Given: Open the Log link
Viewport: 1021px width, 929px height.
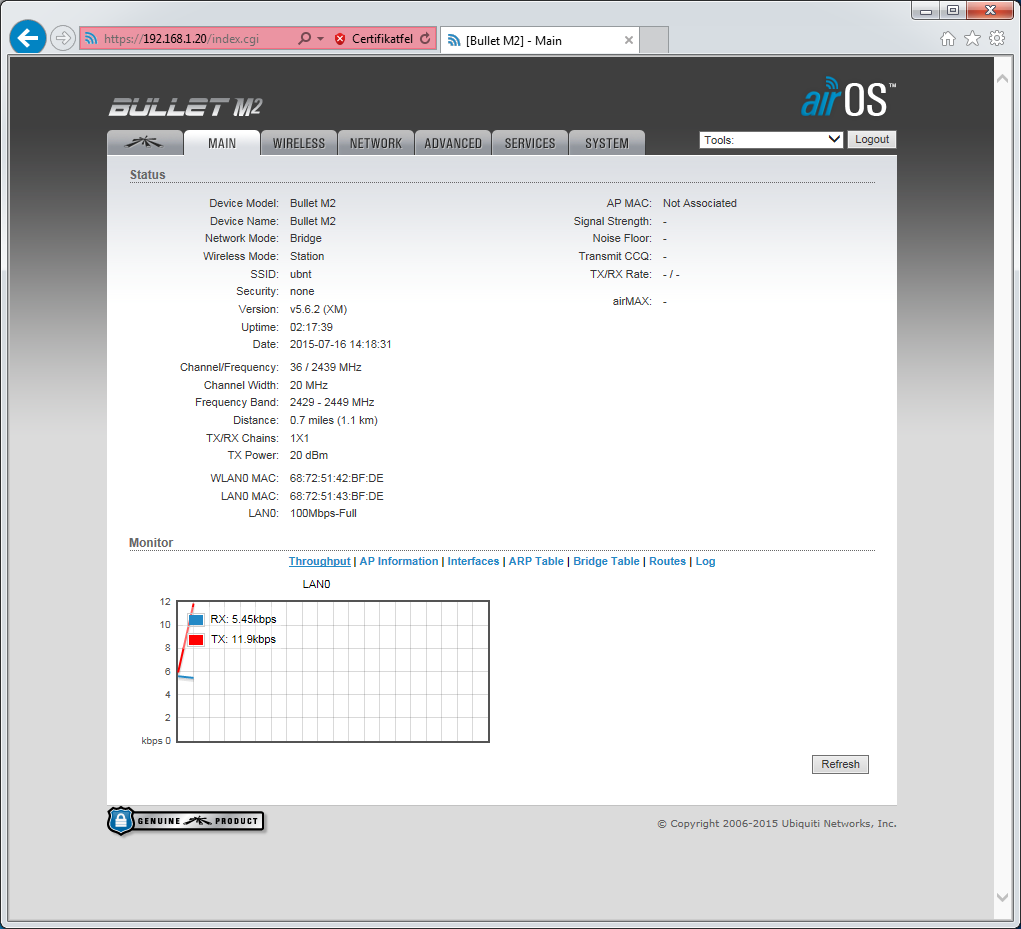Looking at the screenshot, I should click(705, 561).
